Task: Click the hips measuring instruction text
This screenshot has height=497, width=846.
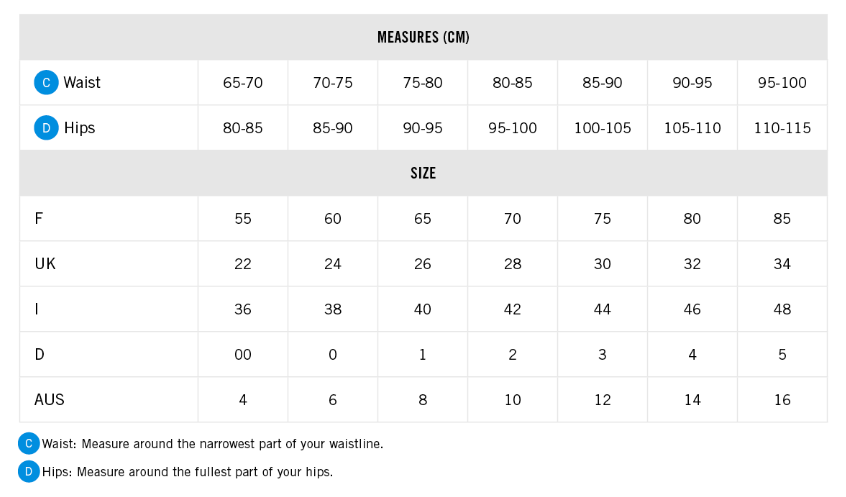Action: coord(187,471)
